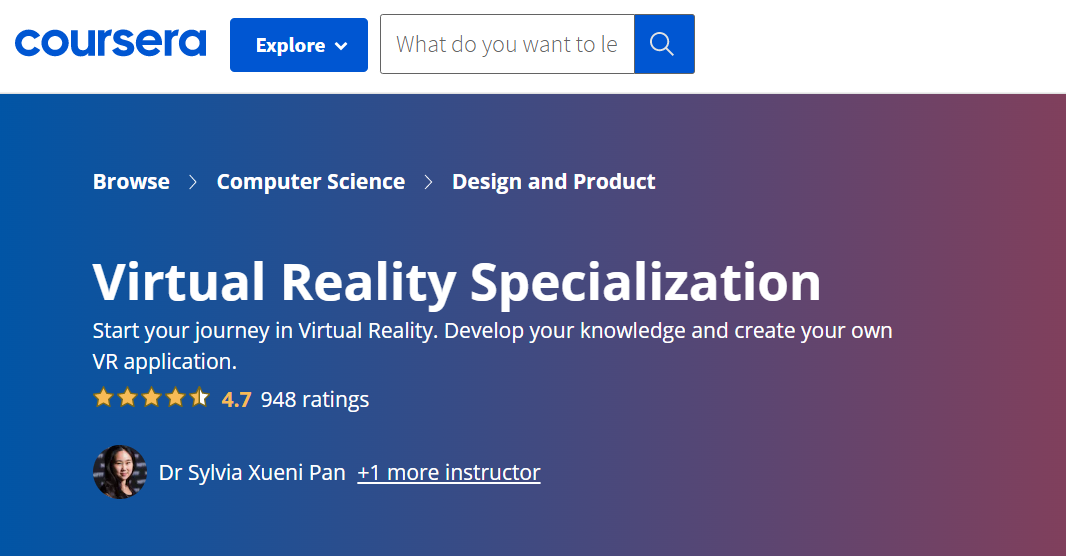Click the magnifying glass search button

pyautogui.click(x=664, y=44)
